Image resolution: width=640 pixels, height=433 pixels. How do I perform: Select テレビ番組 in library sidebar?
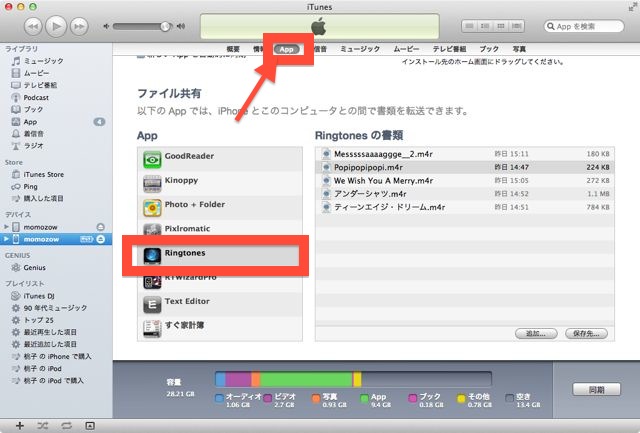point(56,85)
